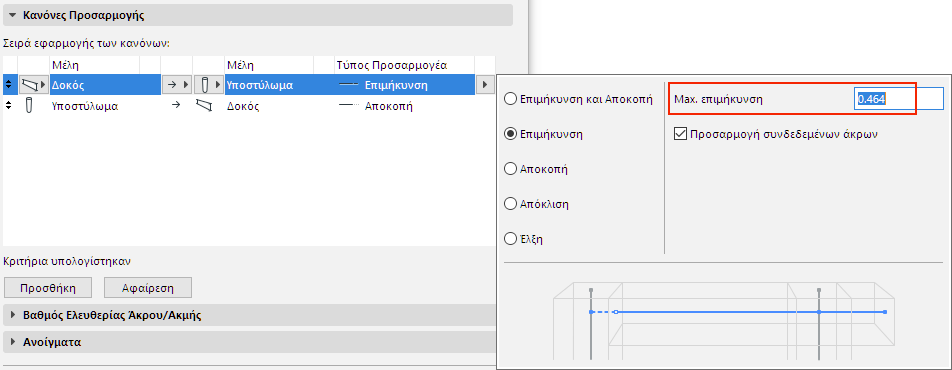Select the Έλξη radio option
This screenshot has height=370, width=952.
[x=511, y=239]
